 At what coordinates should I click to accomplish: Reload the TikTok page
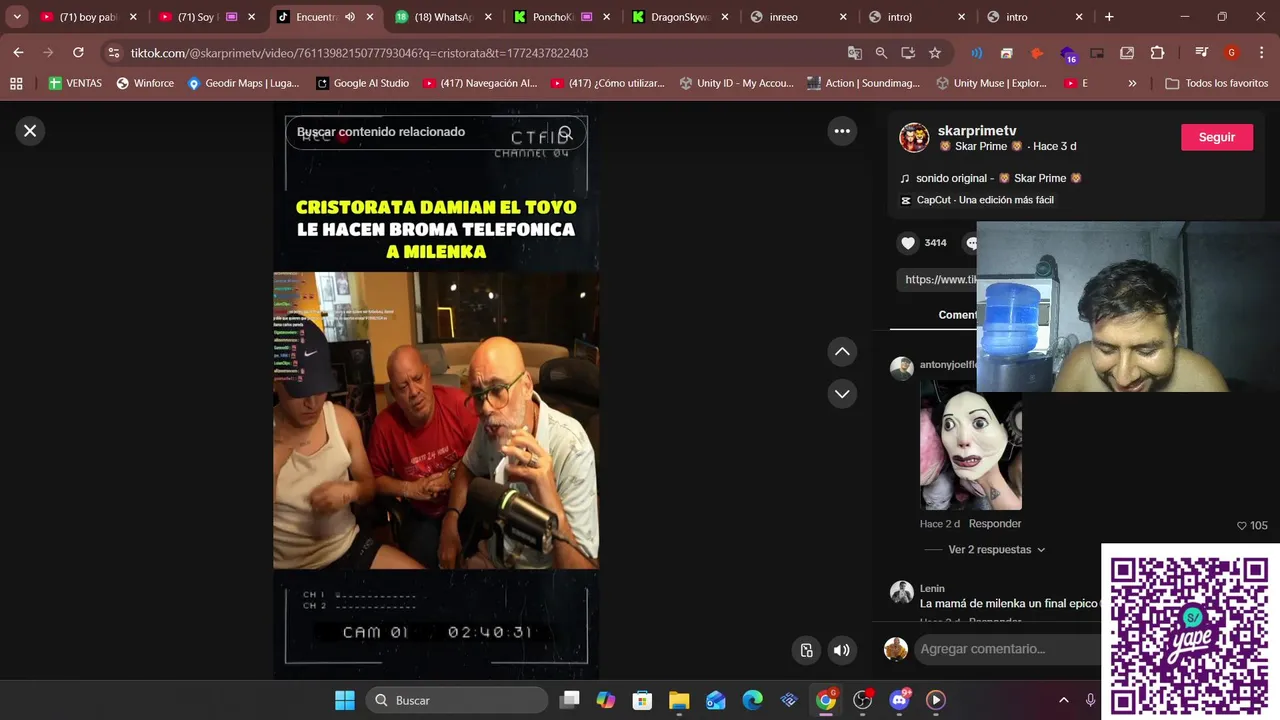[78, 53]
